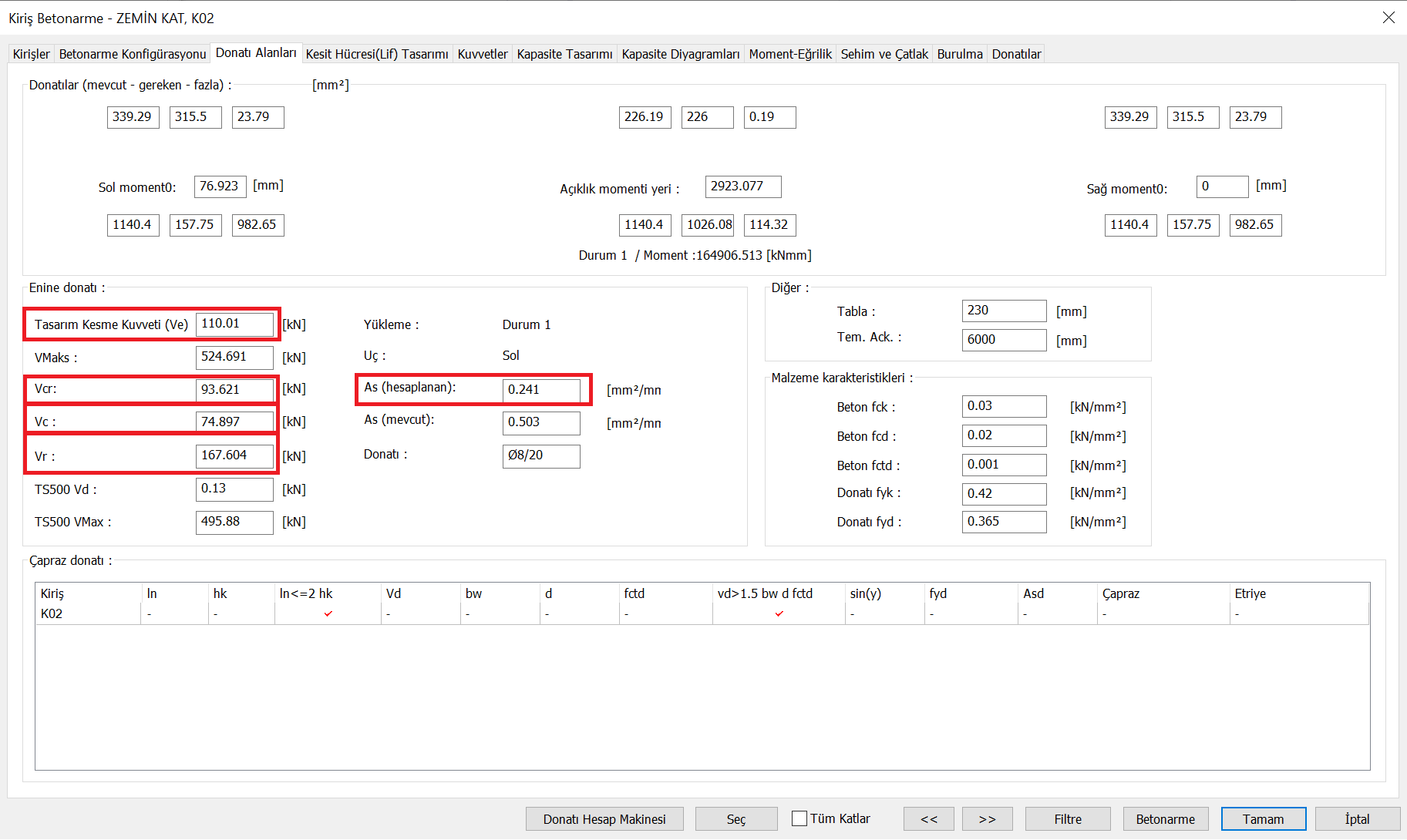Switch to Betonarme Konfigürasyonu tab
Screen dimensions: 1407x840
(133, 54)
